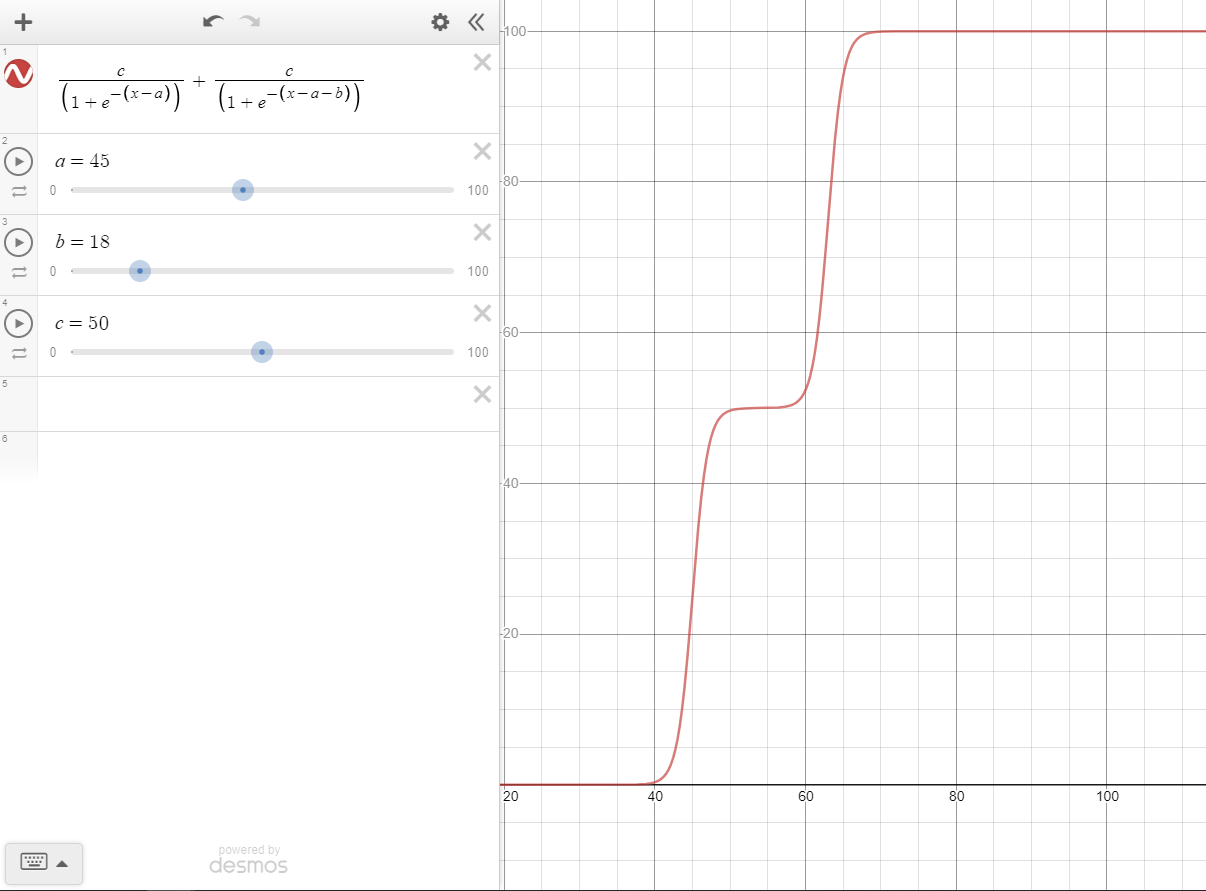This screenshot has width=1206, height=891.
Task: Delete the c = 50 row
Action: [482, 313]
